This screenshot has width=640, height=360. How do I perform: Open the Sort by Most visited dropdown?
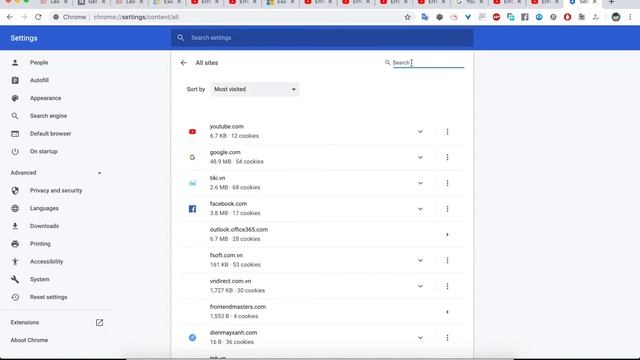[255, 89]
